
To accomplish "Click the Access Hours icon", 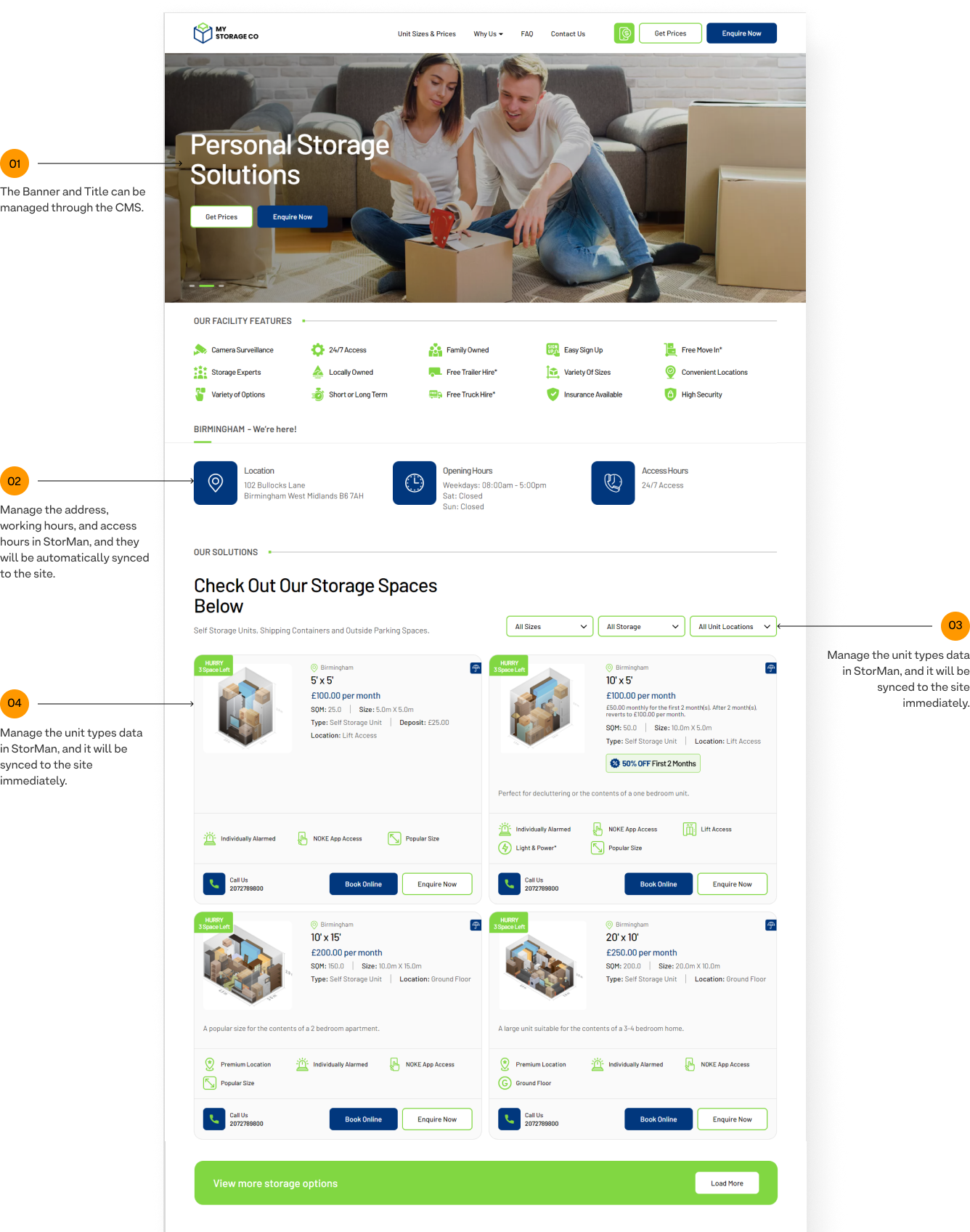I will pyautogui.click(x=614, y=483).
